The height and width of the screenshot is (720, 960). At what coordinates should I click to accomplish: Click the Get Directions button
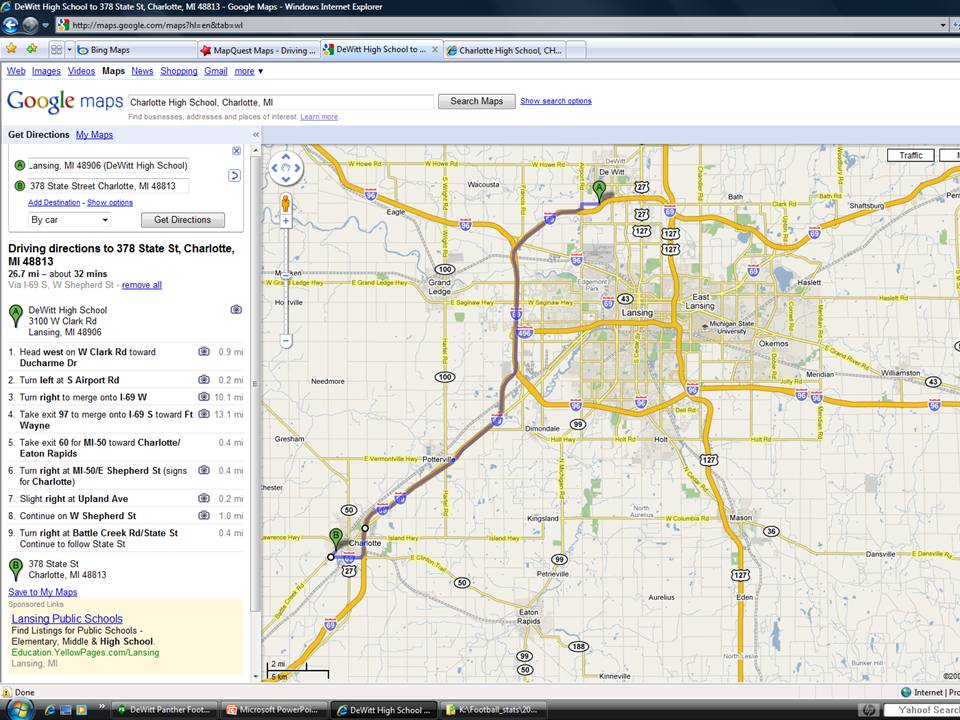pos(182,220)
